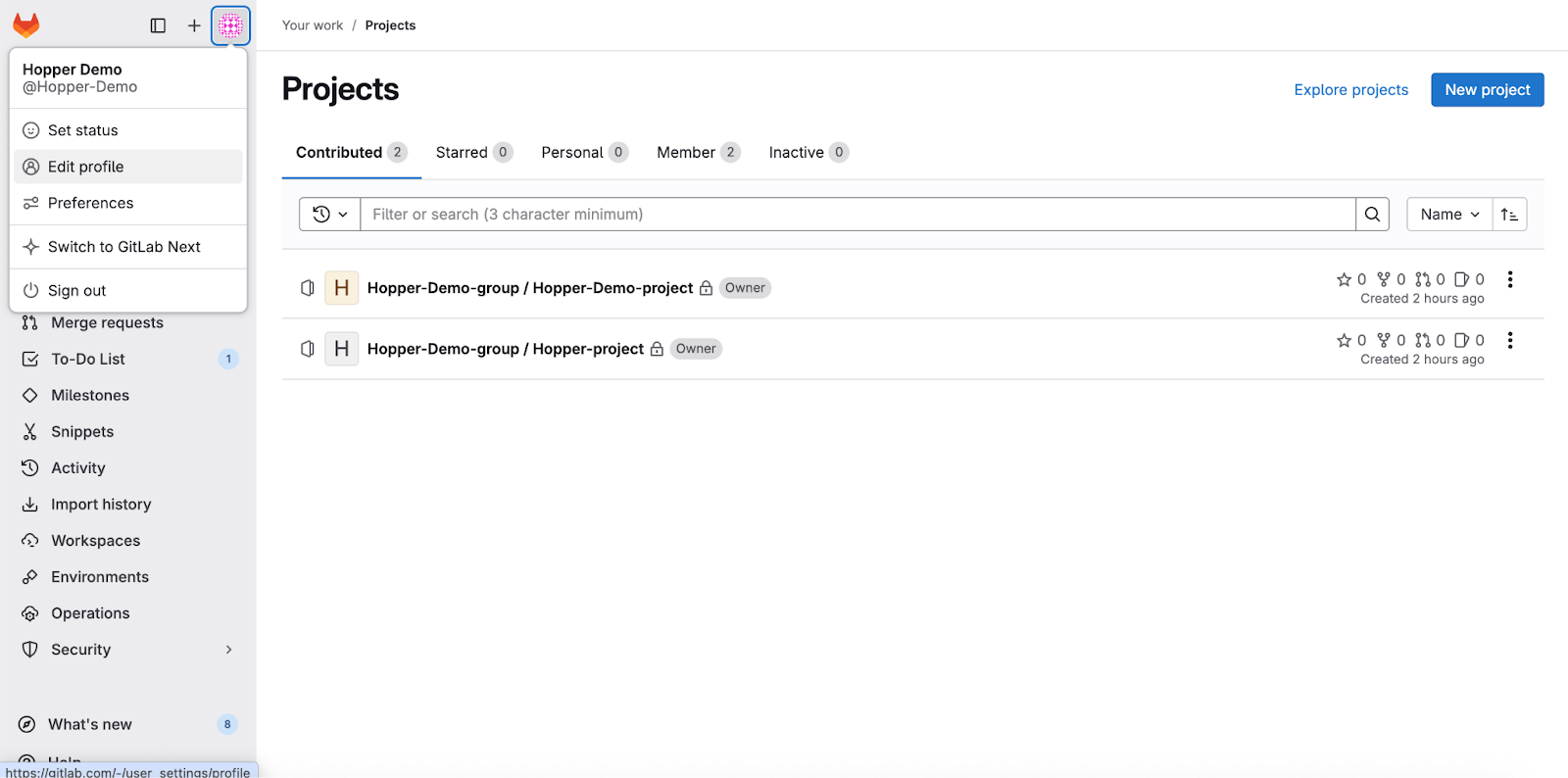
Task: Click the Import history download icon
Action: [30, 504]
